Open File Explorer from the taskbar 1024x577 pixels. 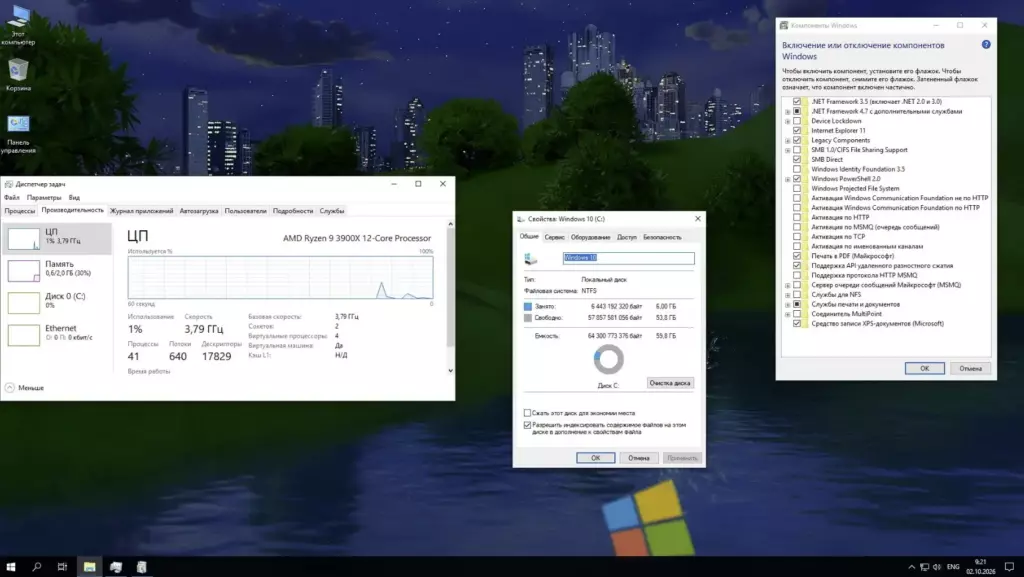click(x=89, y=567)
